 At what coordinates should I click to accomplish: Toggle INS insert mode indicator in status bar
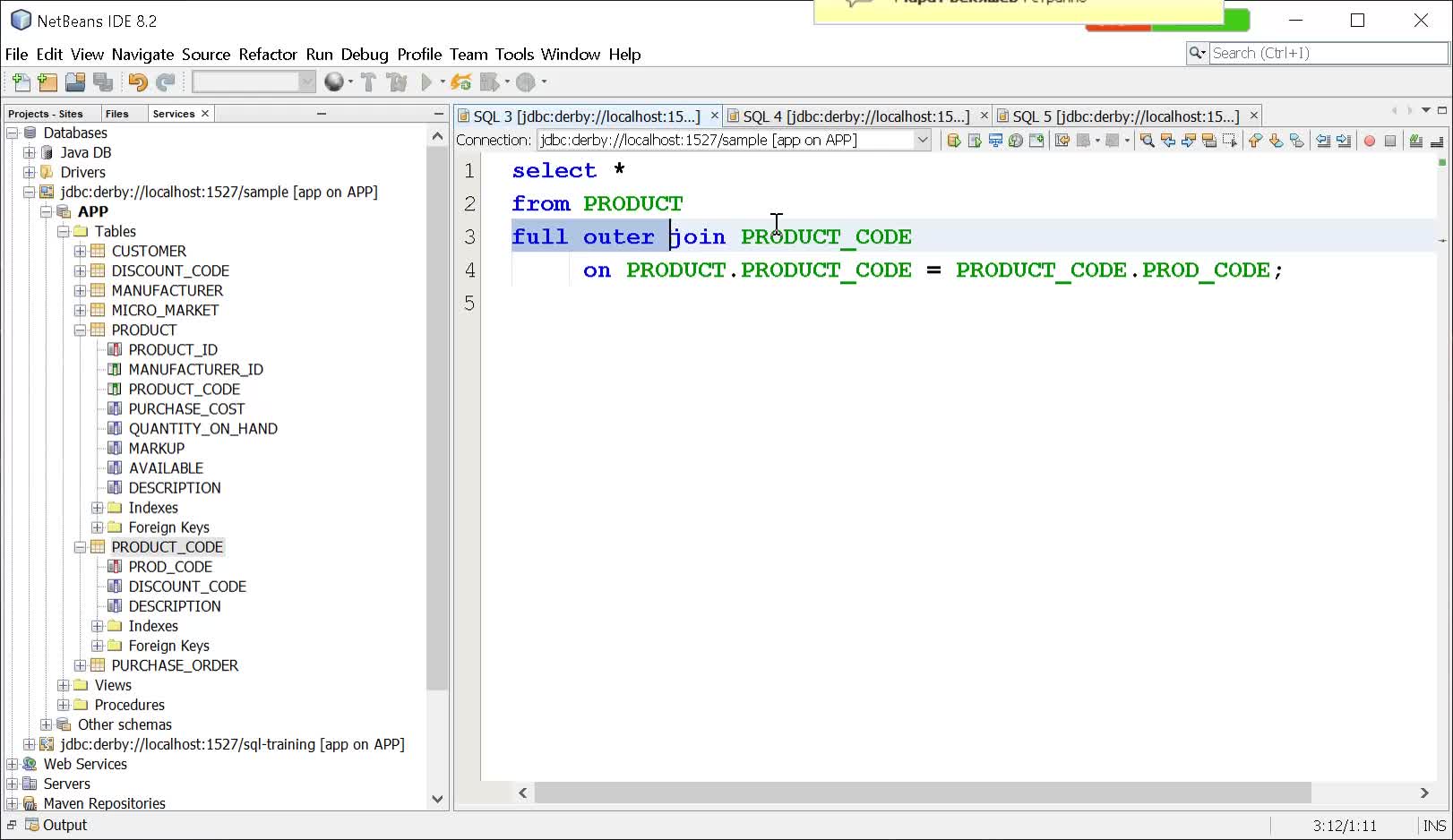coord(1434,826)
